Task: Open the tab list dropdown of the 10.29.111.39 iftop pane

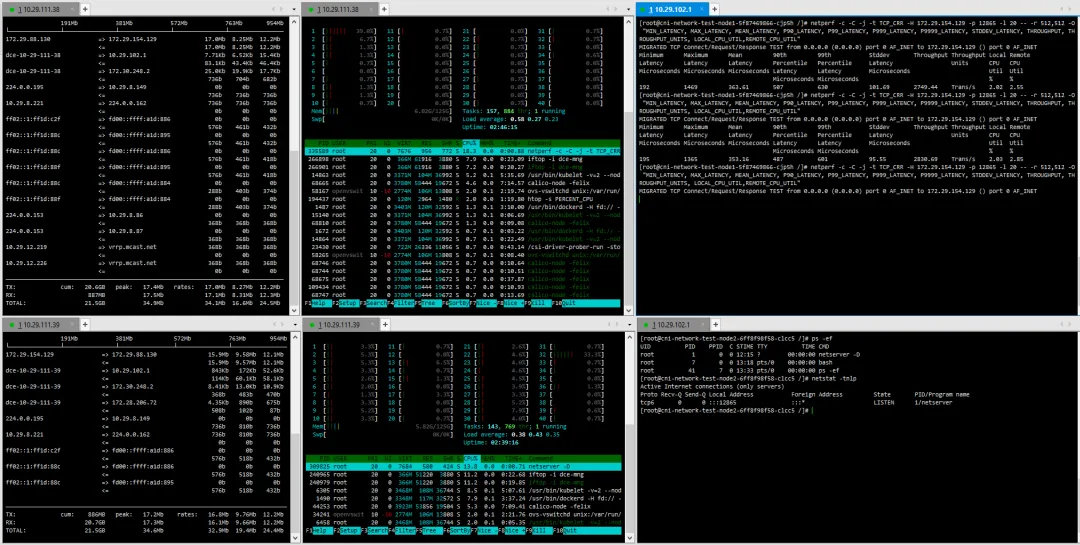Action: pos(293,324)
